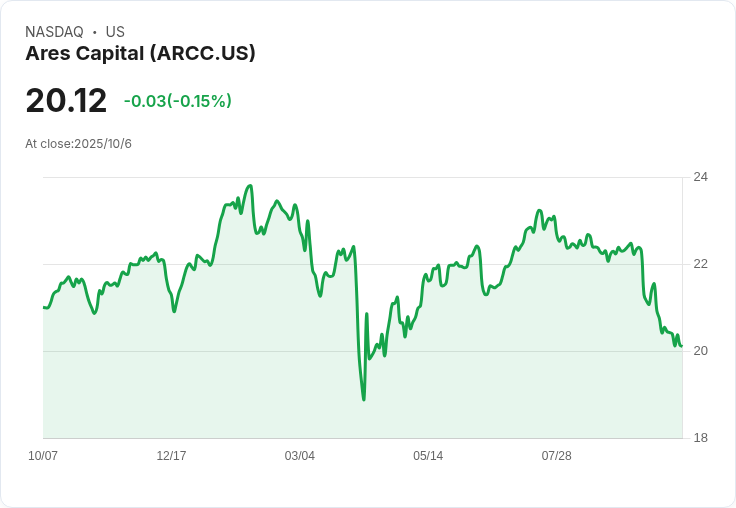Click the NASDAQ exchange label
Image resolution: width=736 pixels, height=508 pixels.
click(x=54, y=32)
